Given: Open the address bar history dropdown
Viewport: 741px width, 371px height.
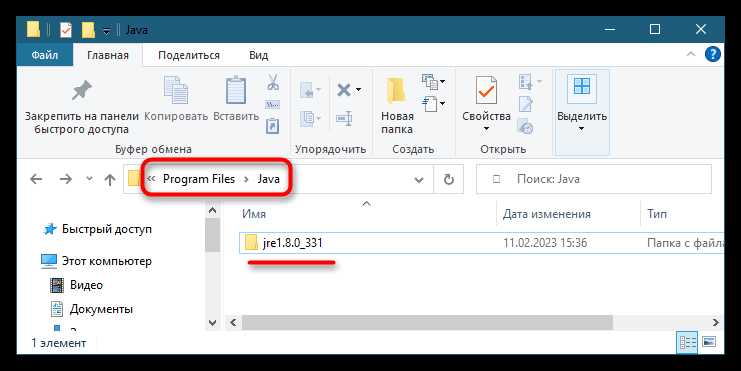Looking at the screenshot, I should [419, 180].
